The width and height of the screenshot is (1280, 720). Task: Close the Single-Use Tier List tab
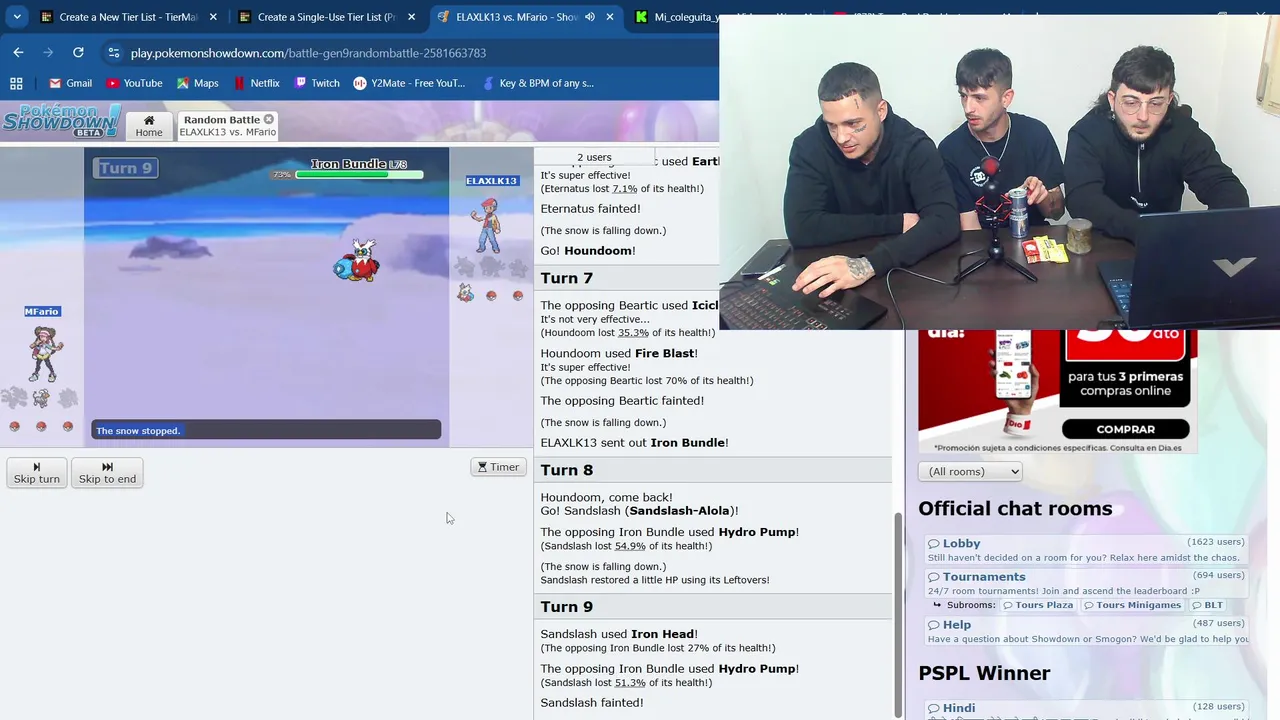pyautogui.click(x=411, y=17)
